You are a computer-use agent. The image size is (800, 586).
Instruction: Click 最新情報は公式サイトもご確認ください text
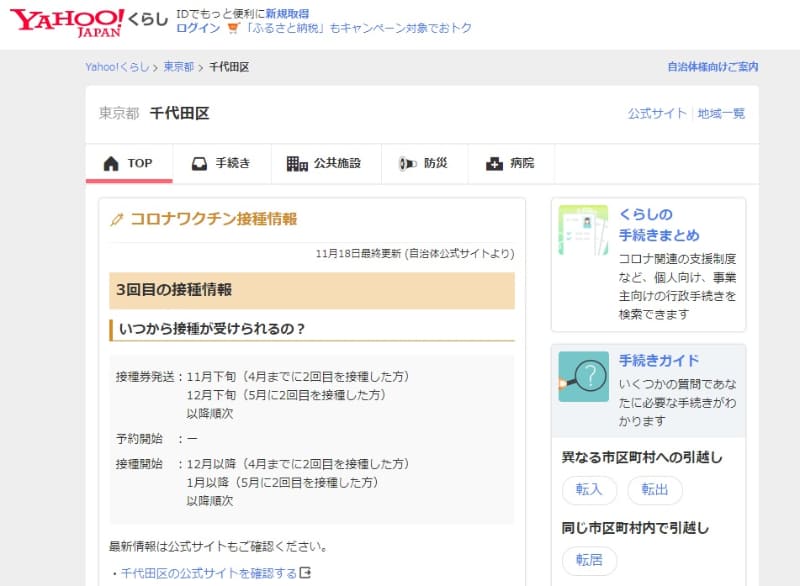(218, 546)
